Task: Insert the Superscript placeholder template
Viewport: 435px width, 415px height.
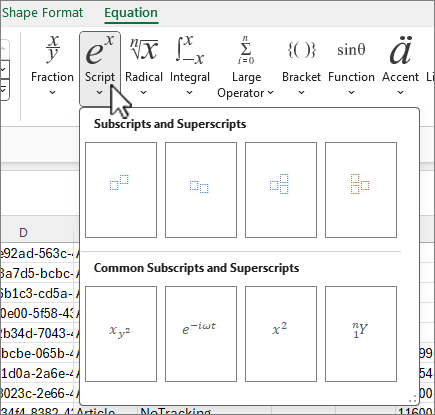Action: click(121, 190)
